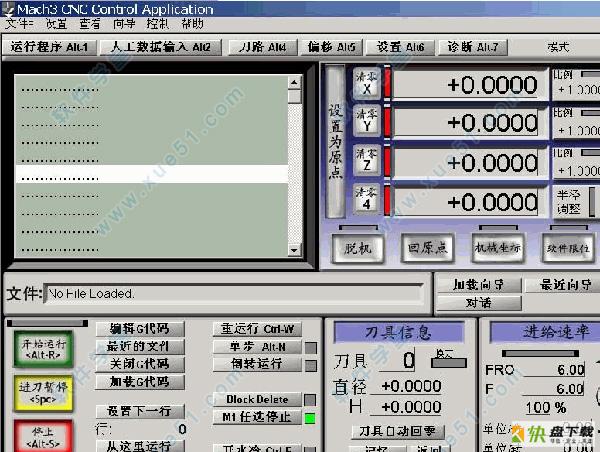600x452 pixels.
Task: Switch to 人工数据输入 Alt2 screen
Action: tap(161, 47)
